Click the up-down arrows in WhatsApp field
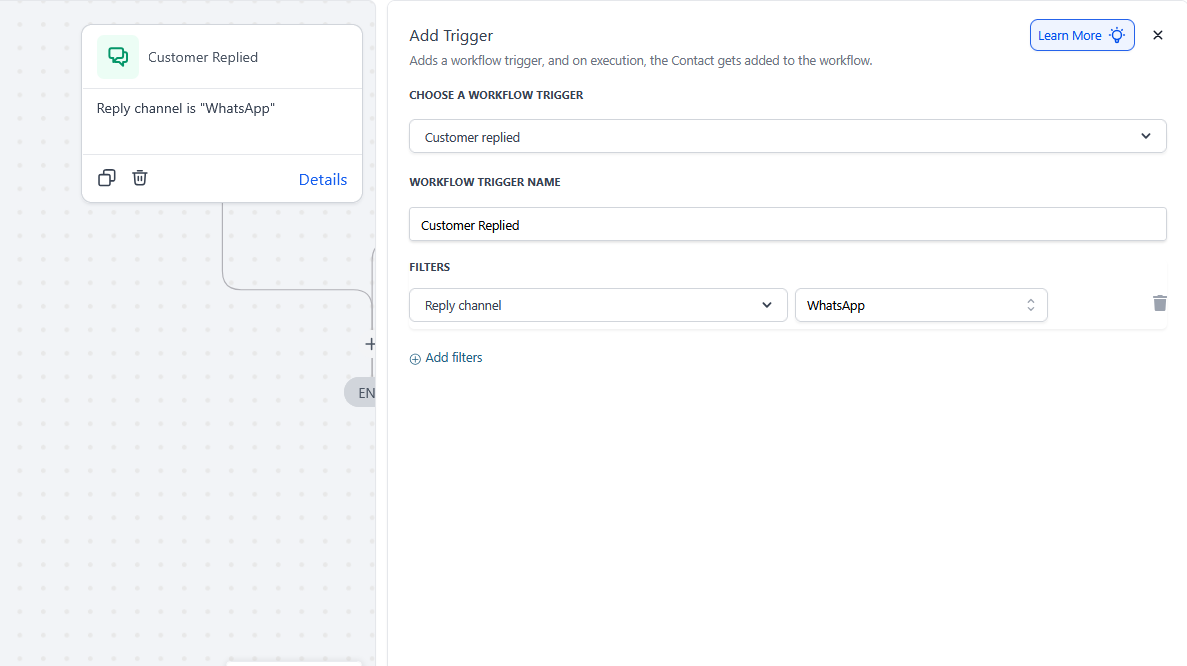Viewport: 1187px width, 666px height. click(1031, 305)
